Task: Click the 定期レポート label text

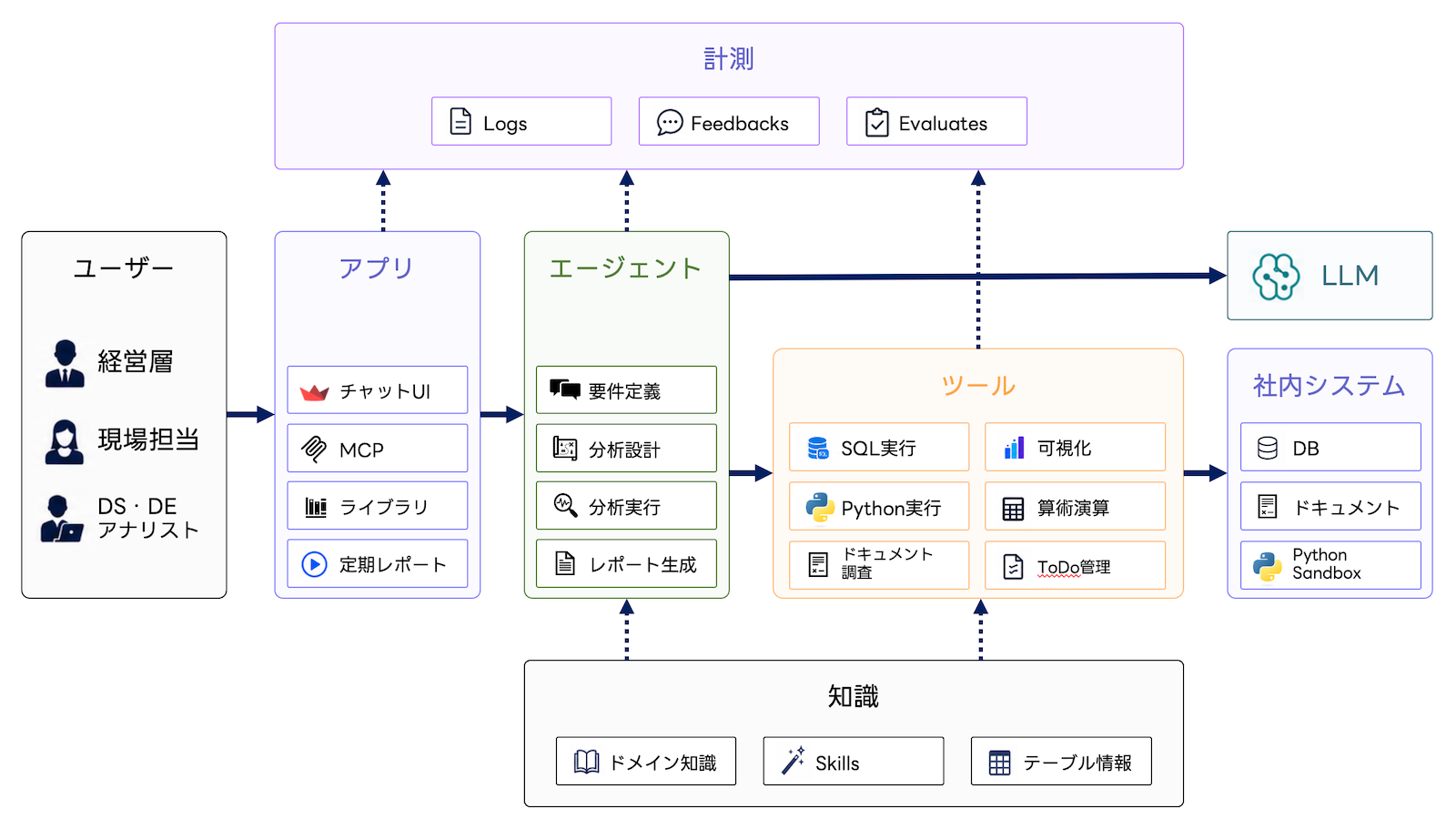Action: 393,565
